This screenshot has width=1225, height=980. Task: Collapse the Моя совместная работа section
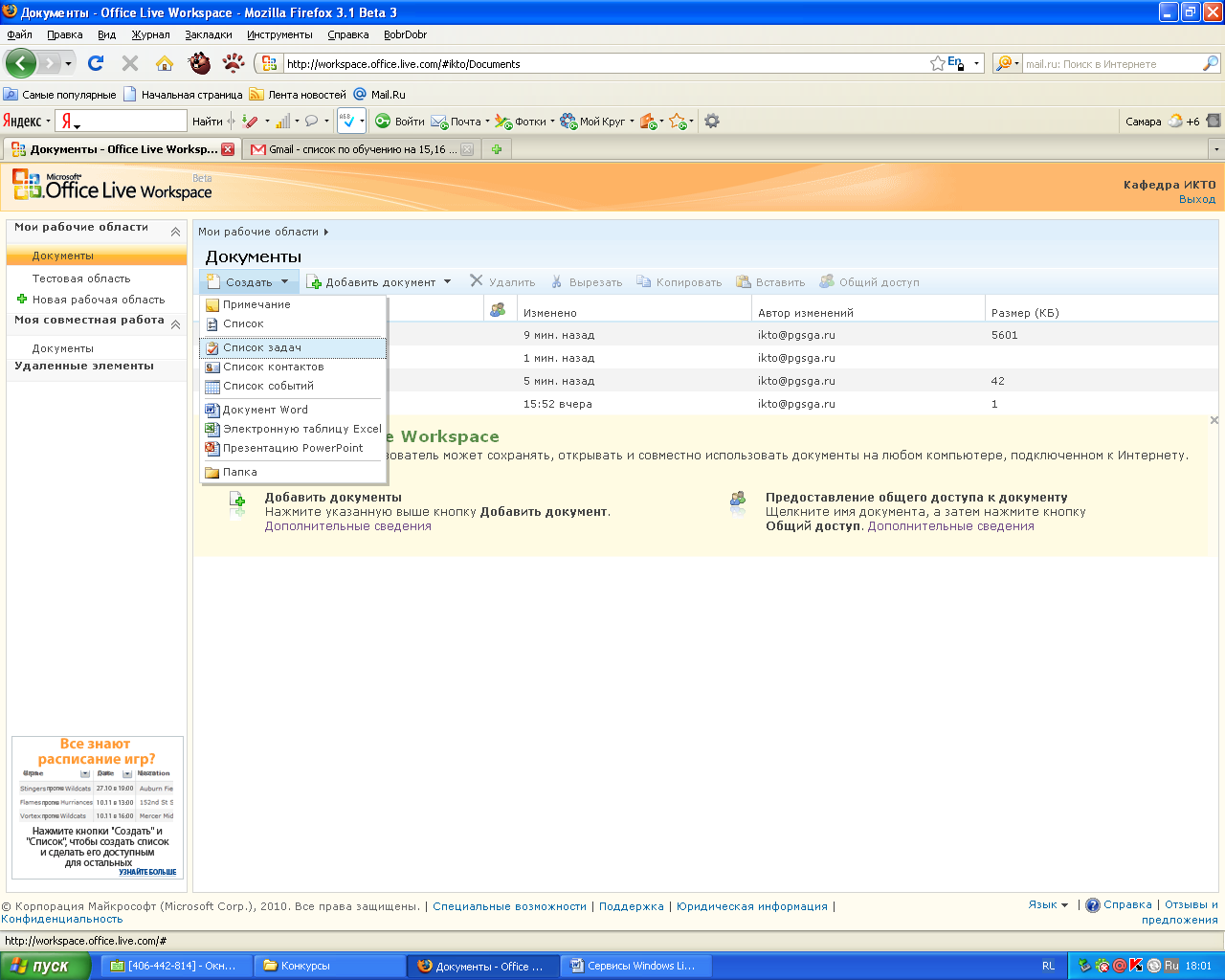pyautogui.click(x=175, y=324)
